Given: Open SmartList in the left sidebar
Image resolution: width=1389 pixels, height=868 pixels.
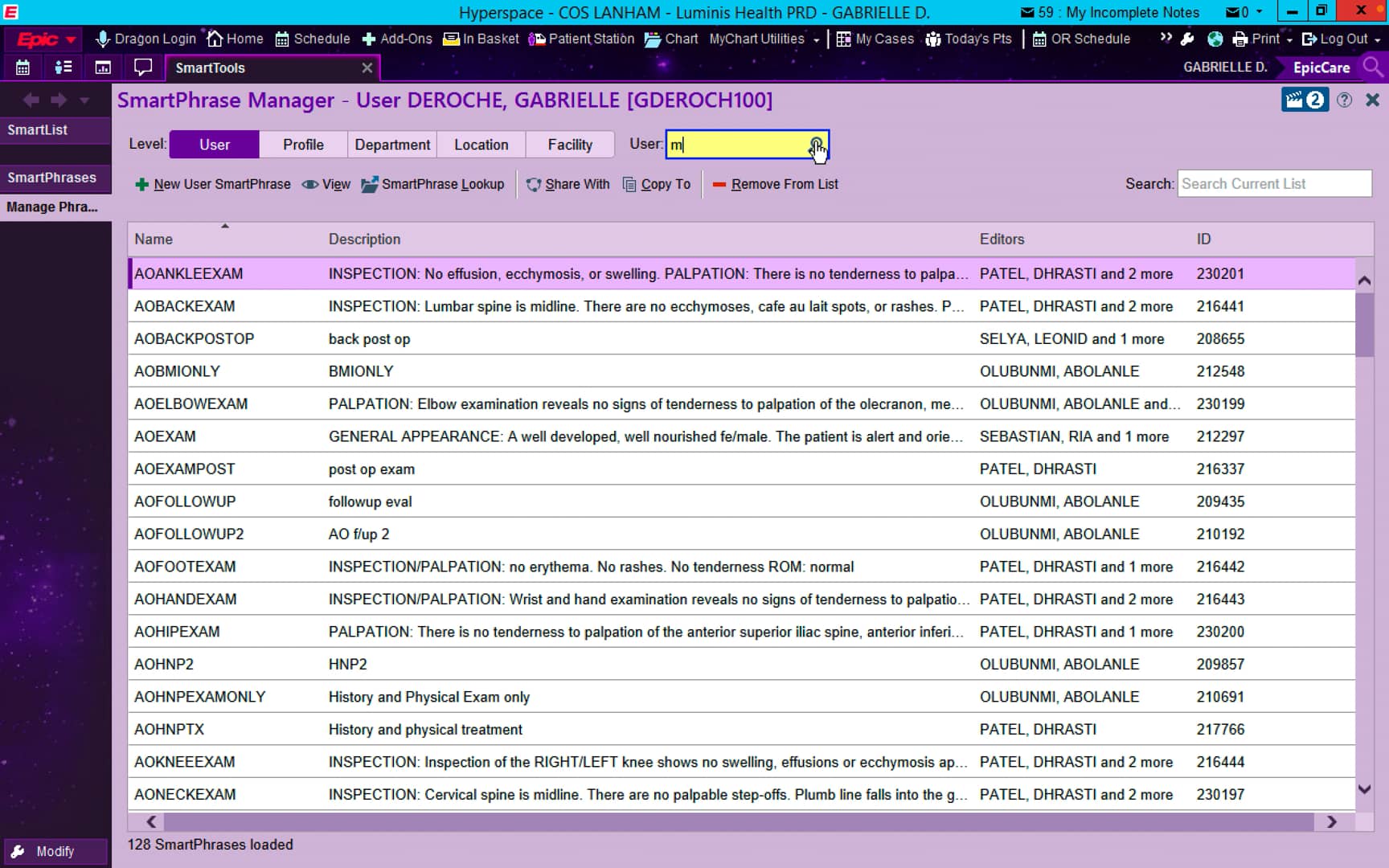Looking at the screenshot, I should (x=55, y=130).
